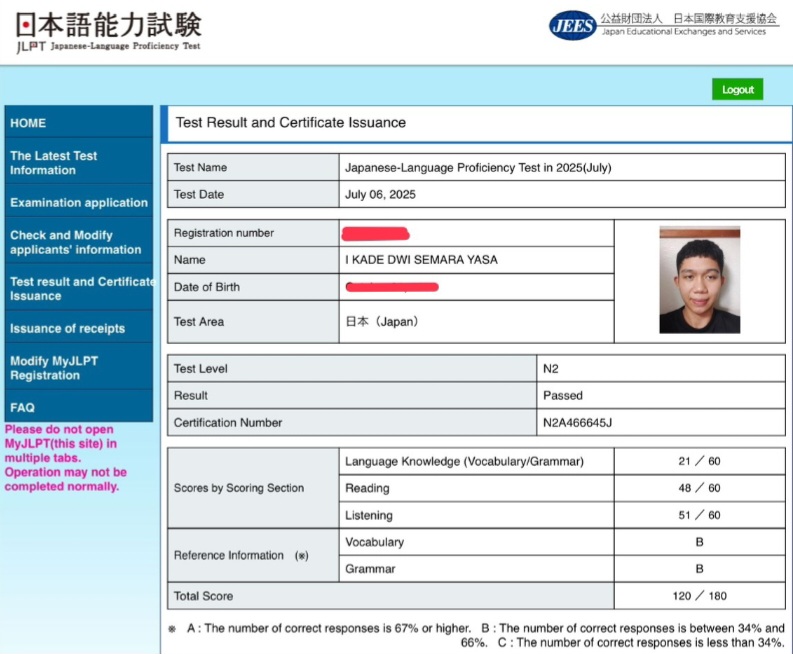Click the Vocabulary reference grade B
The image size is (793, 654).
pos(699,542)
